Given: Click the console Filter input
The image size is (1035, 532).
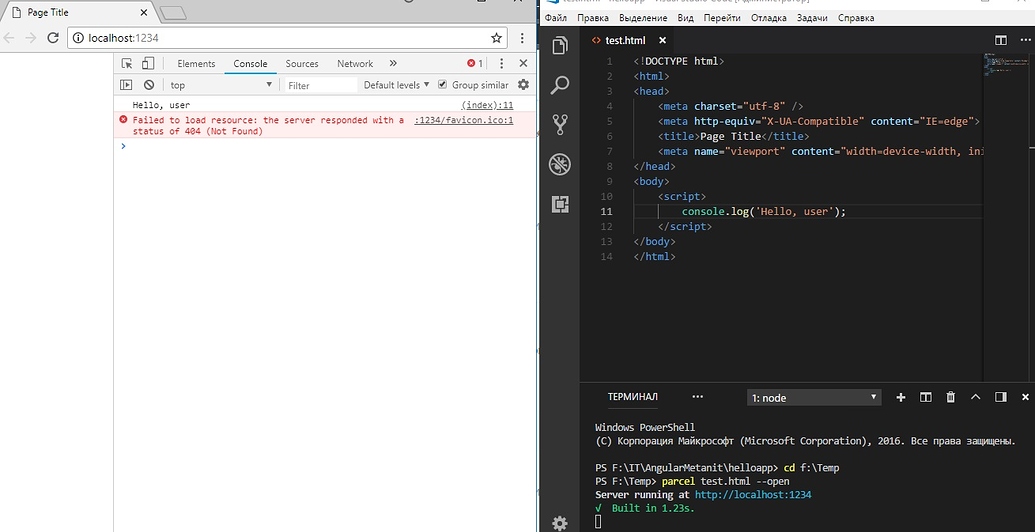Looking at the screenshot, I should tap(321, 85).
